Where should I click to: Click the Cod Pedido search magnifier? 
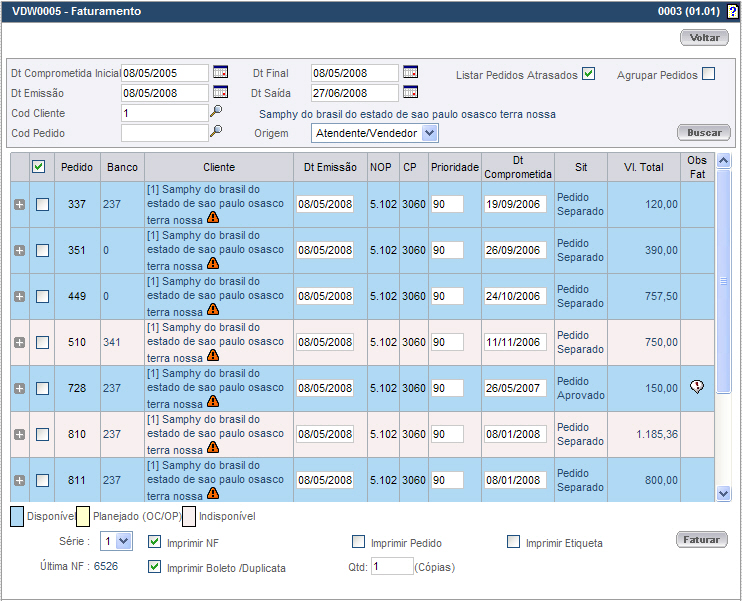tap(216, 133)
